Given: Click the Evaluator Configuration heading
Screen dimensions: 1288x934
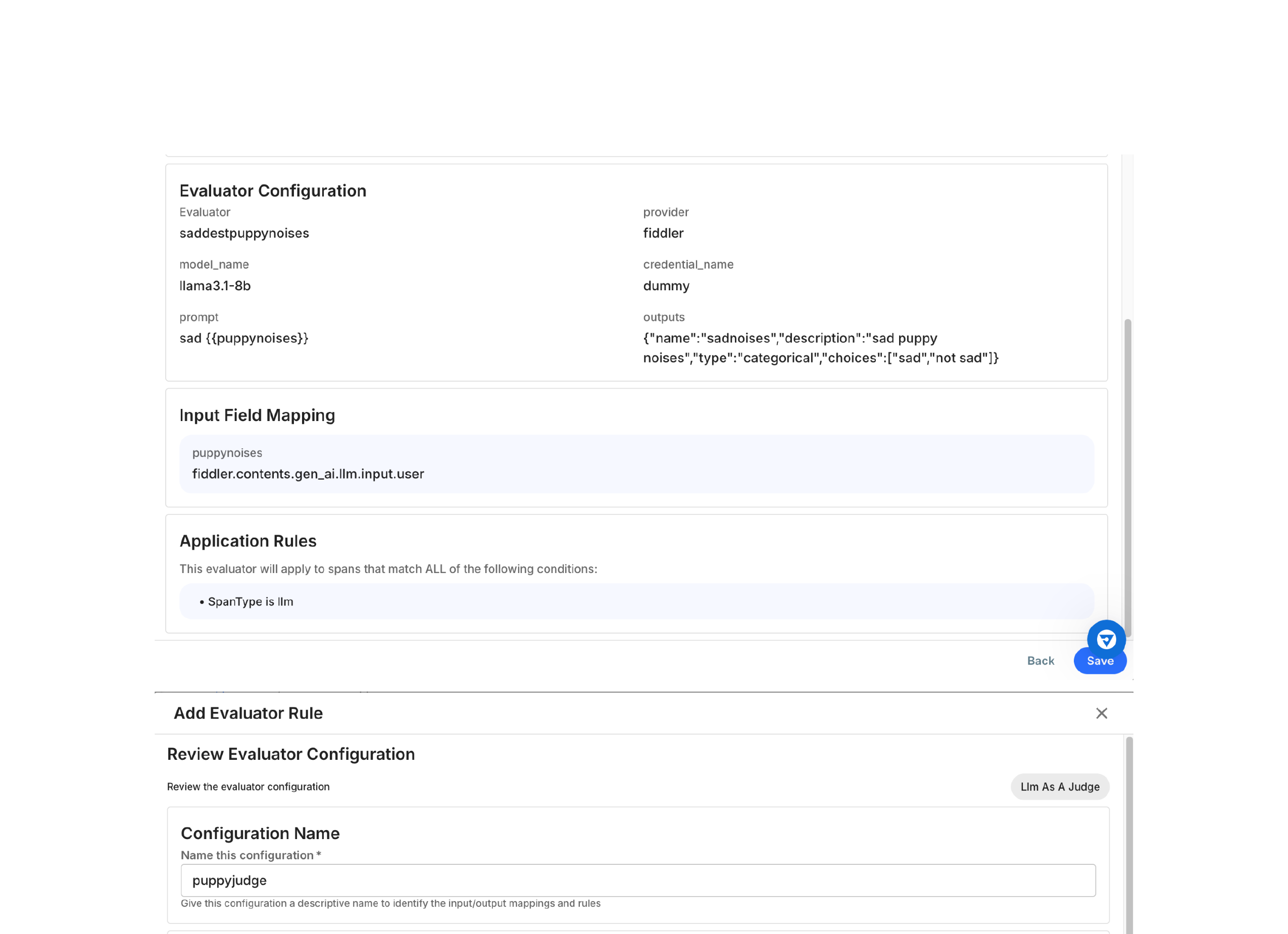Looking at the screenshot, I should point(273,191).
